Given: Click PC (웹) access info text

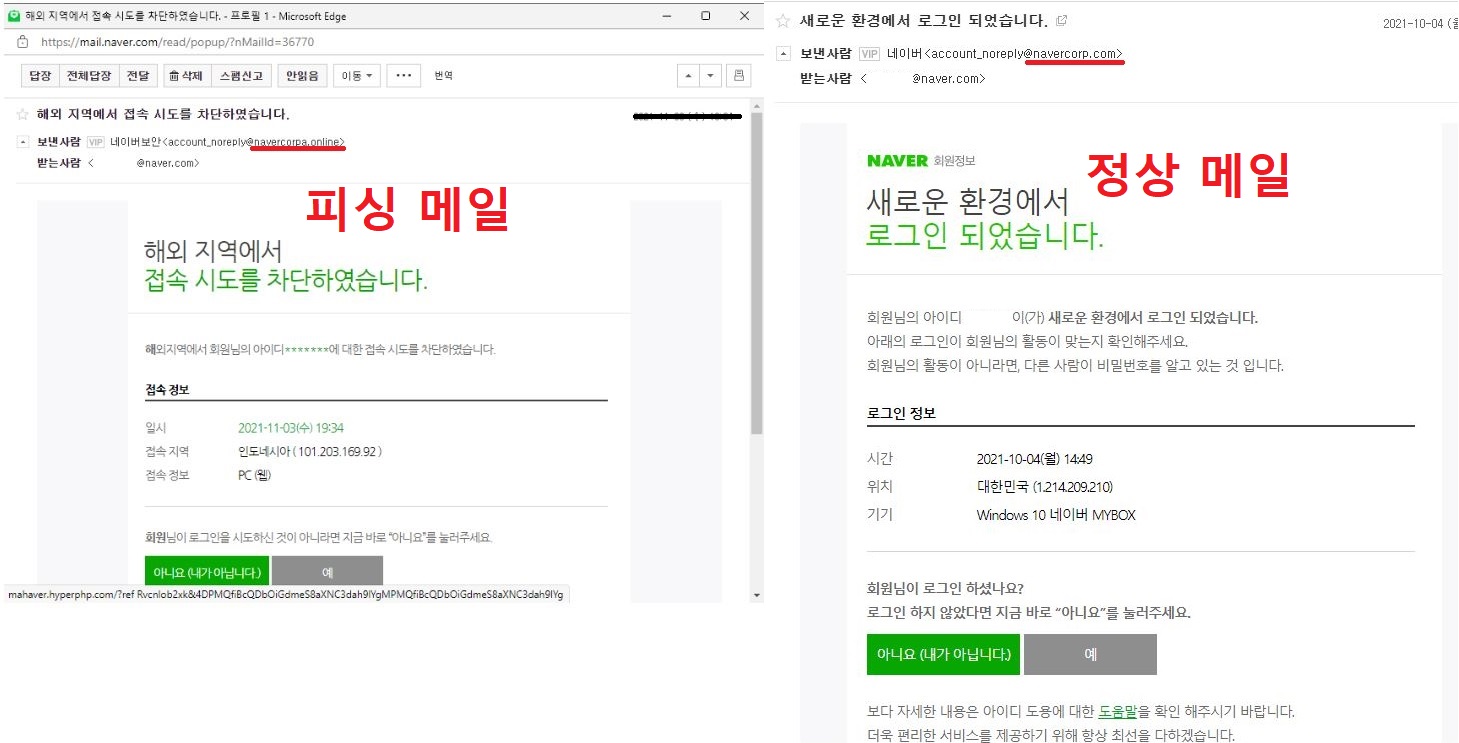Looking at the screenshot, I should click(255, 475).
